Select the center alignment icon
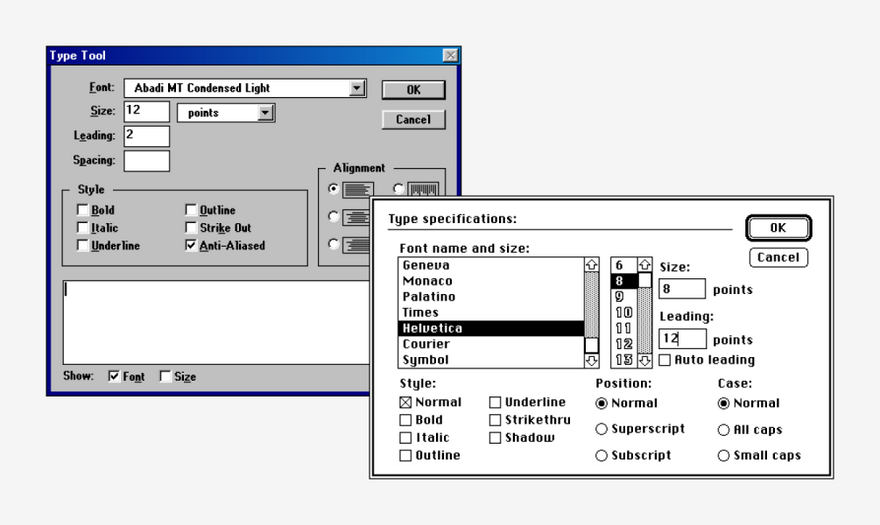This screenshot has height=525, width=880. click(356, 217)
